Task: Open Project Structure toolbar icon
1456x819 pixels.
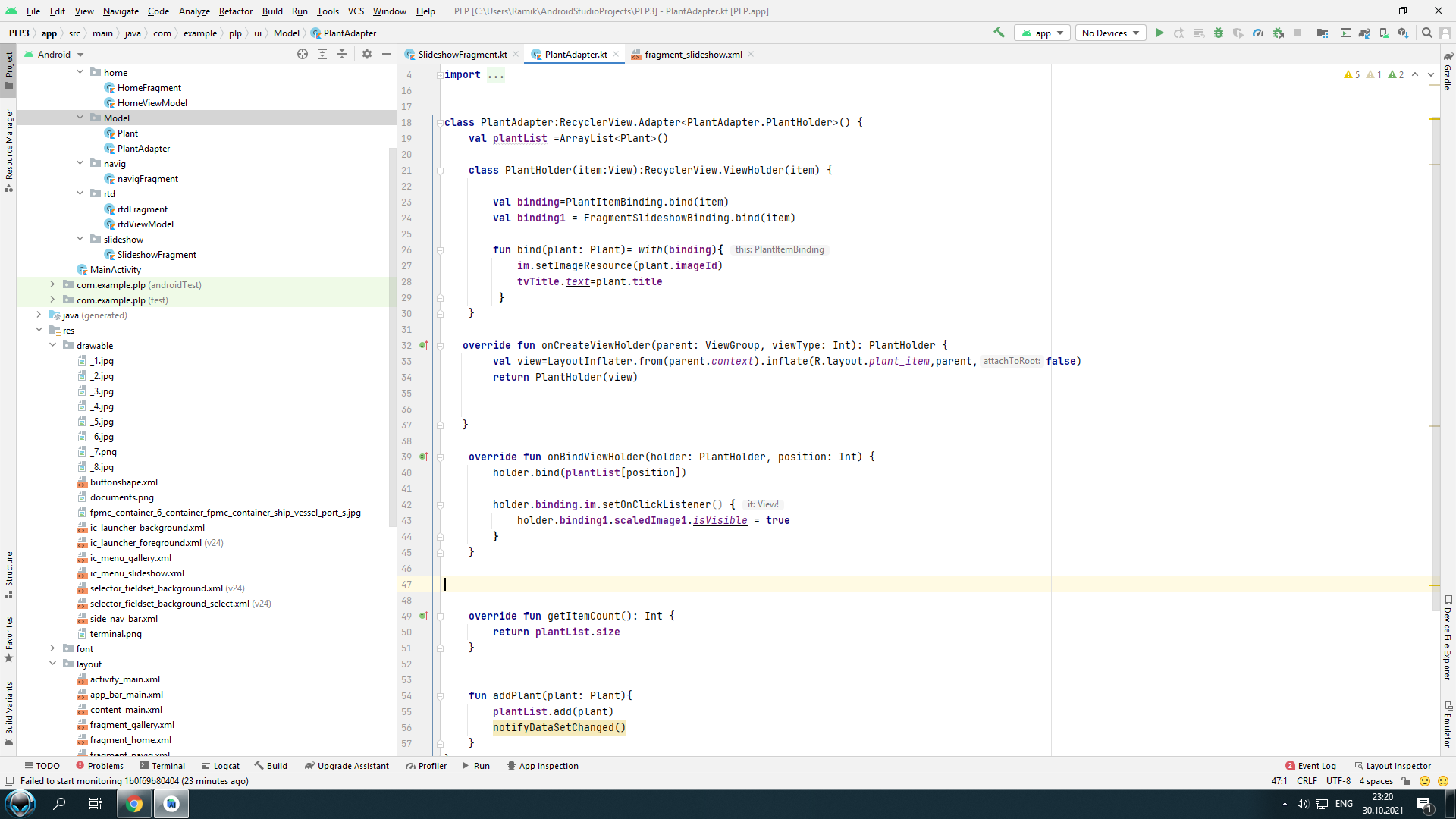Action: click(1323, 33)
